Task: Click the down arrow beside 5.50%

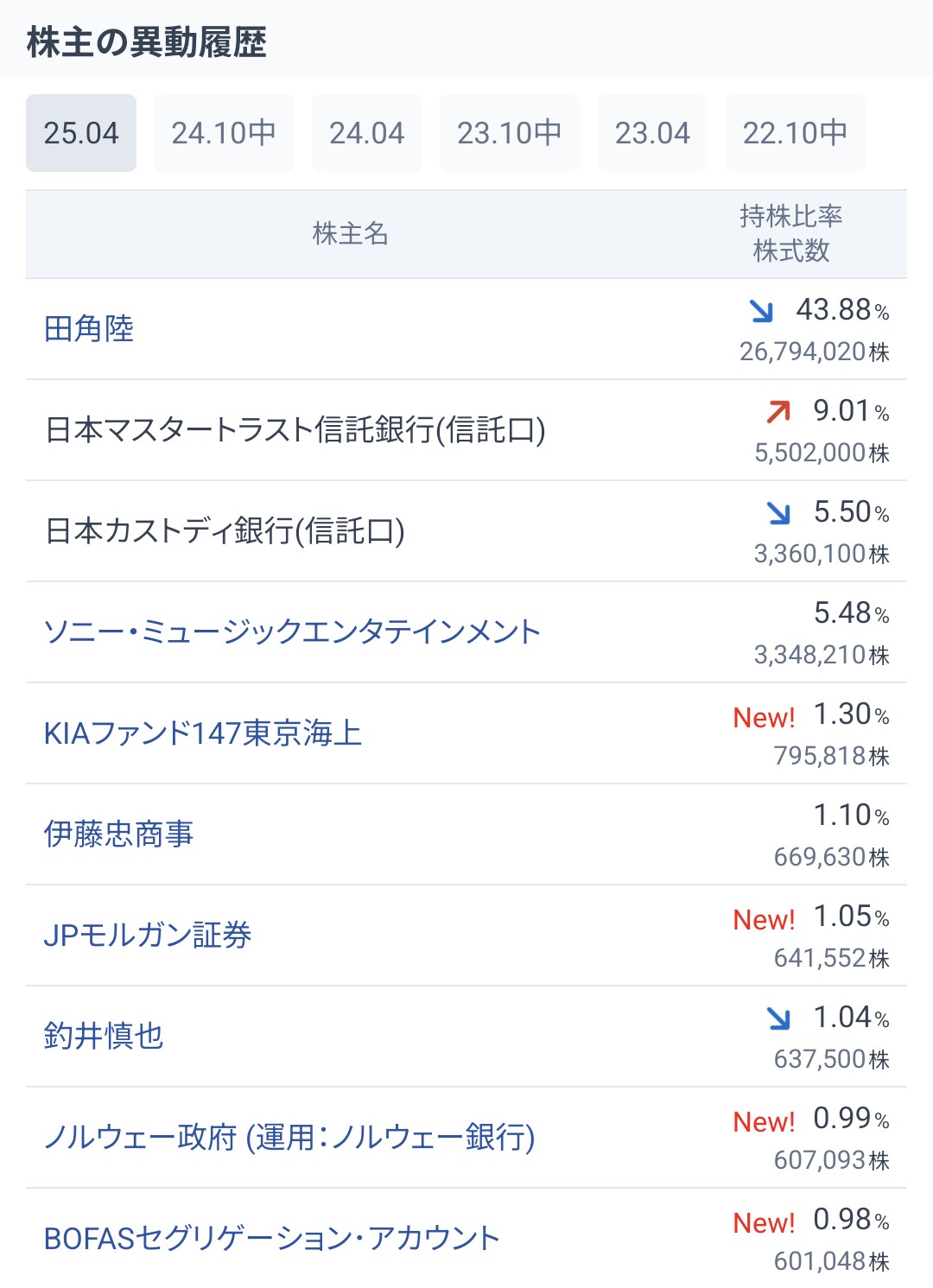Action: tap(778, 512)
